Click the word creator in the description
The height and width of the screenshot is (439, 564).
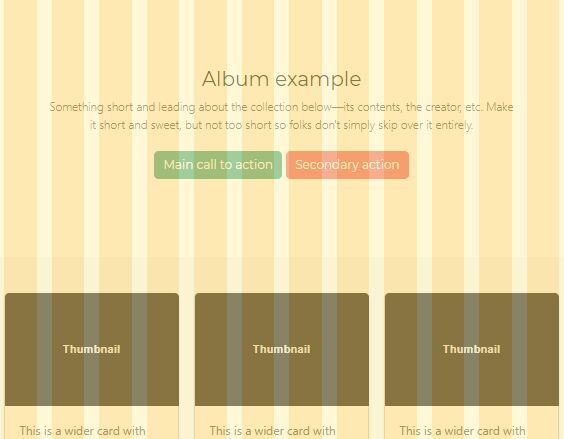(x=442, y=107)
